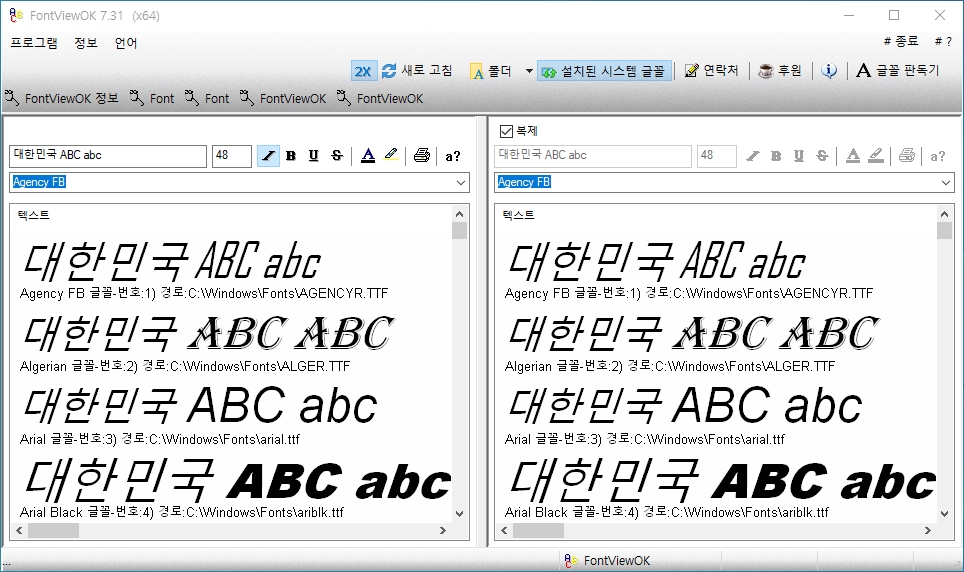Click left list scroll down arrow
The width and height of the screenshot is (964, 572).
pyautogui.click(x=459, y=514)
